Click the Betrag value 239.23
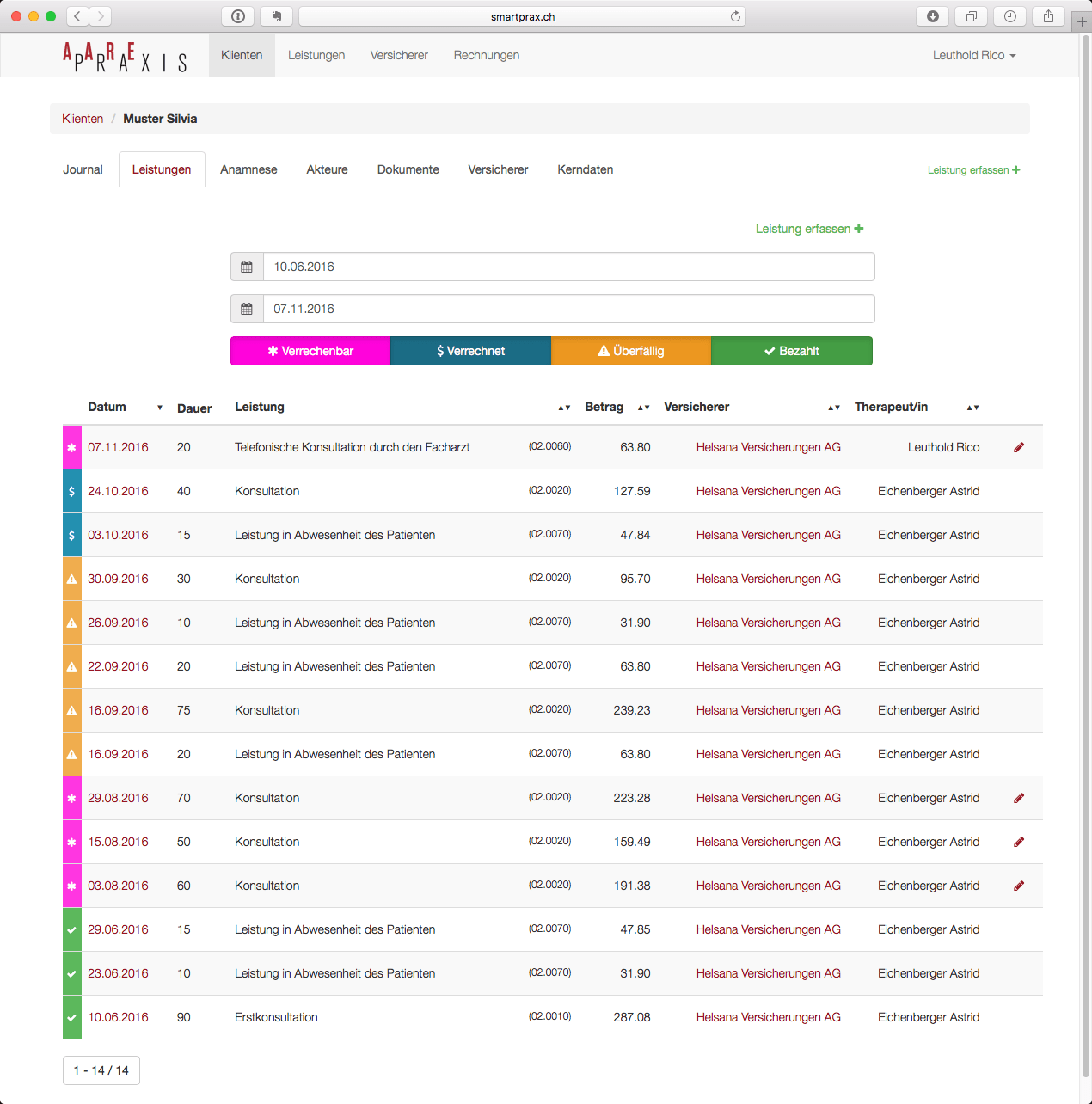This screenshot has width=1092, height=1104. pos(632,710)
